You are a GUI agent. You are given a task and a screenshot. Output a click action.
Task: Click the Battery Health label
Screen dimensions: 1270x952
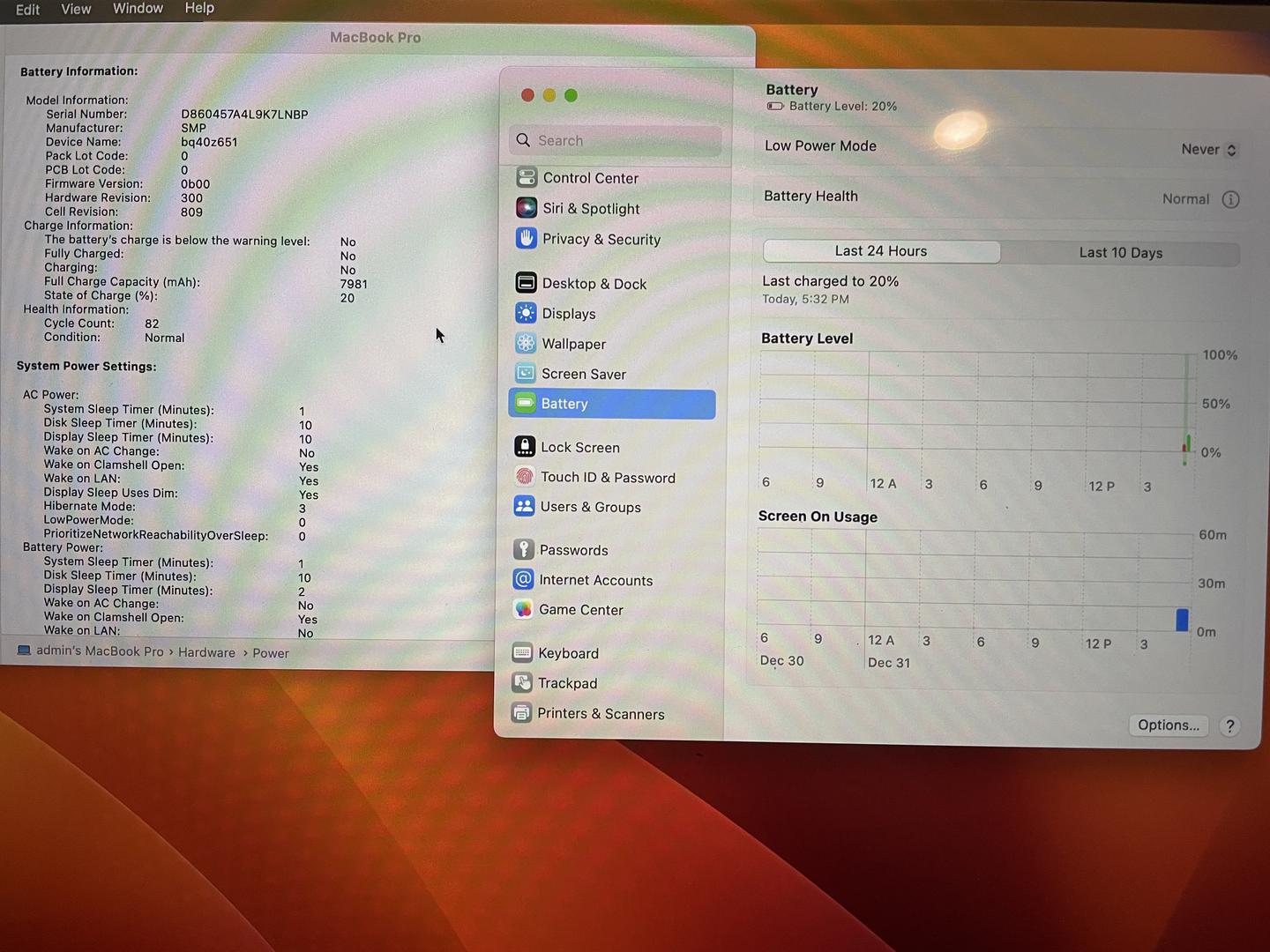pos(811,196)
